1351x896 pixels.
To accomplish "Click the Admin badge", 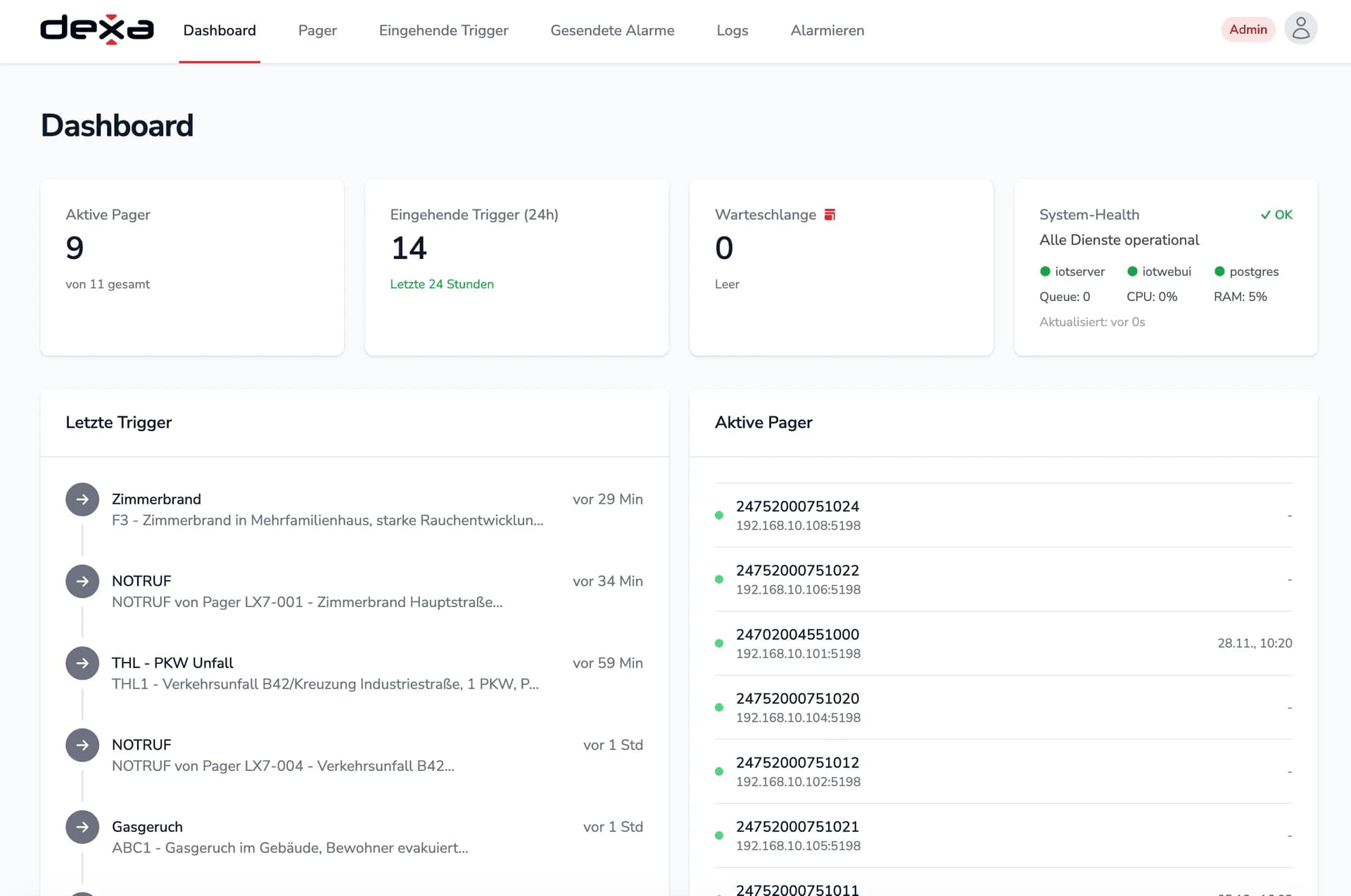I will click(x=1248, y=30).
